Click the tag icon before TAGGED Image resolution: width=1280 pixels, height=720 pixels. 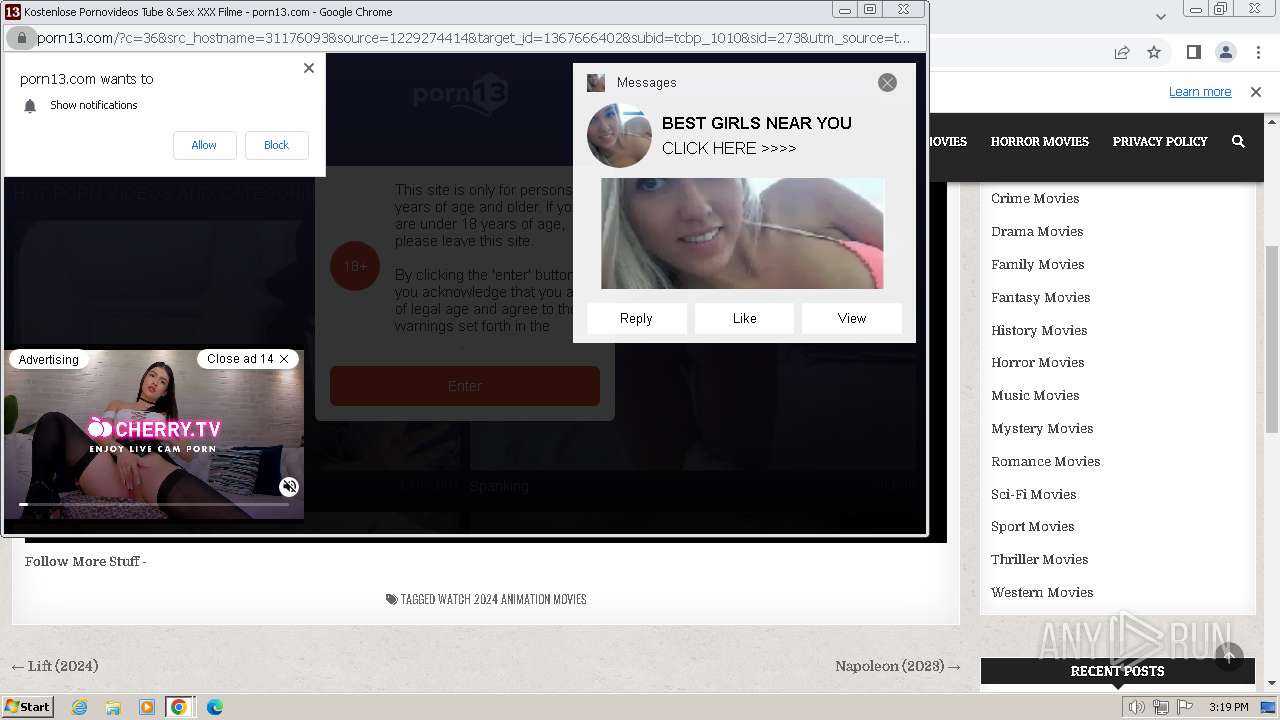pos(391,600)
